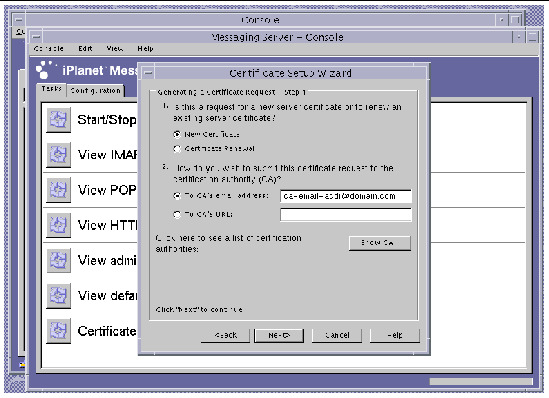
Task: Open the Console menu
Action: [x=49, y=49]
